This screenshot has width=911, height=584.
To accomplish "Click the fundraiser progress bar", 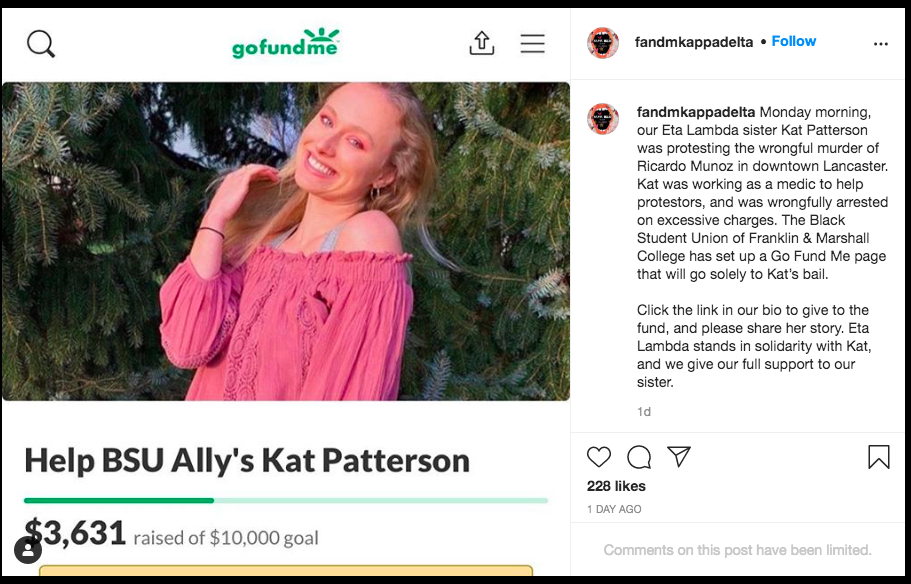I will (x=286, y=500).
